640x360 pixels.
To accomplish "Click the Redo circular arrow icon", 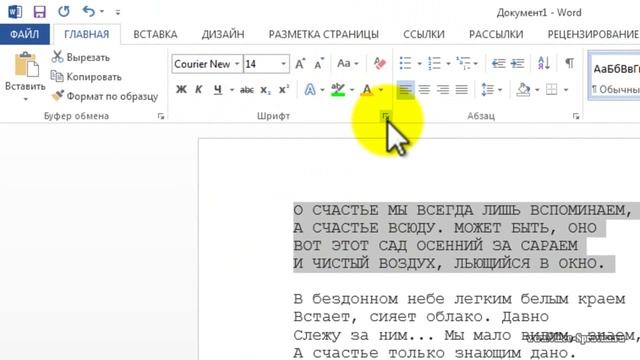I will [x=64, y=11].
